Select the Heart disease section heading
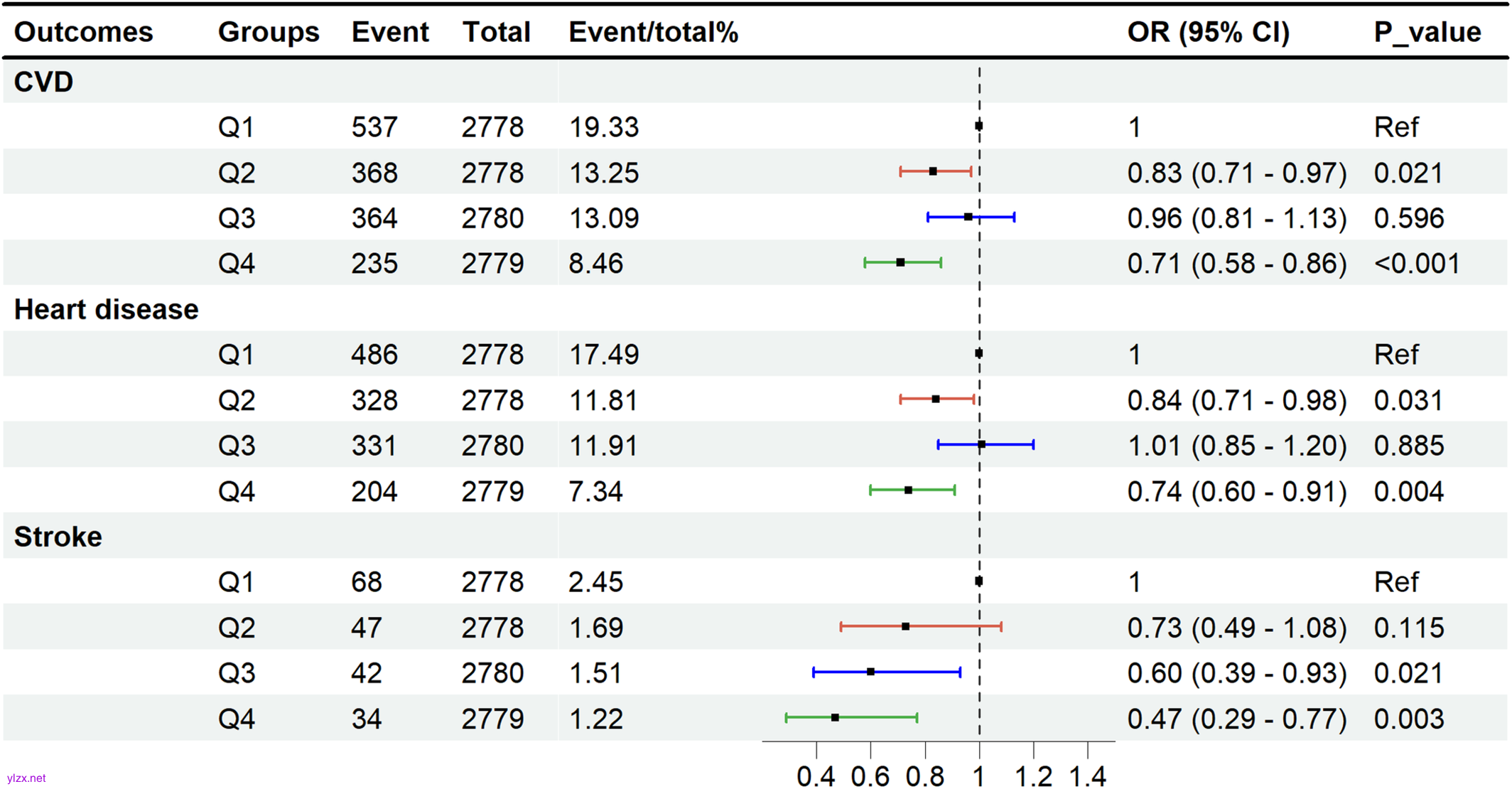This screenshot has height=789, width=1512. tap(106, 309)
